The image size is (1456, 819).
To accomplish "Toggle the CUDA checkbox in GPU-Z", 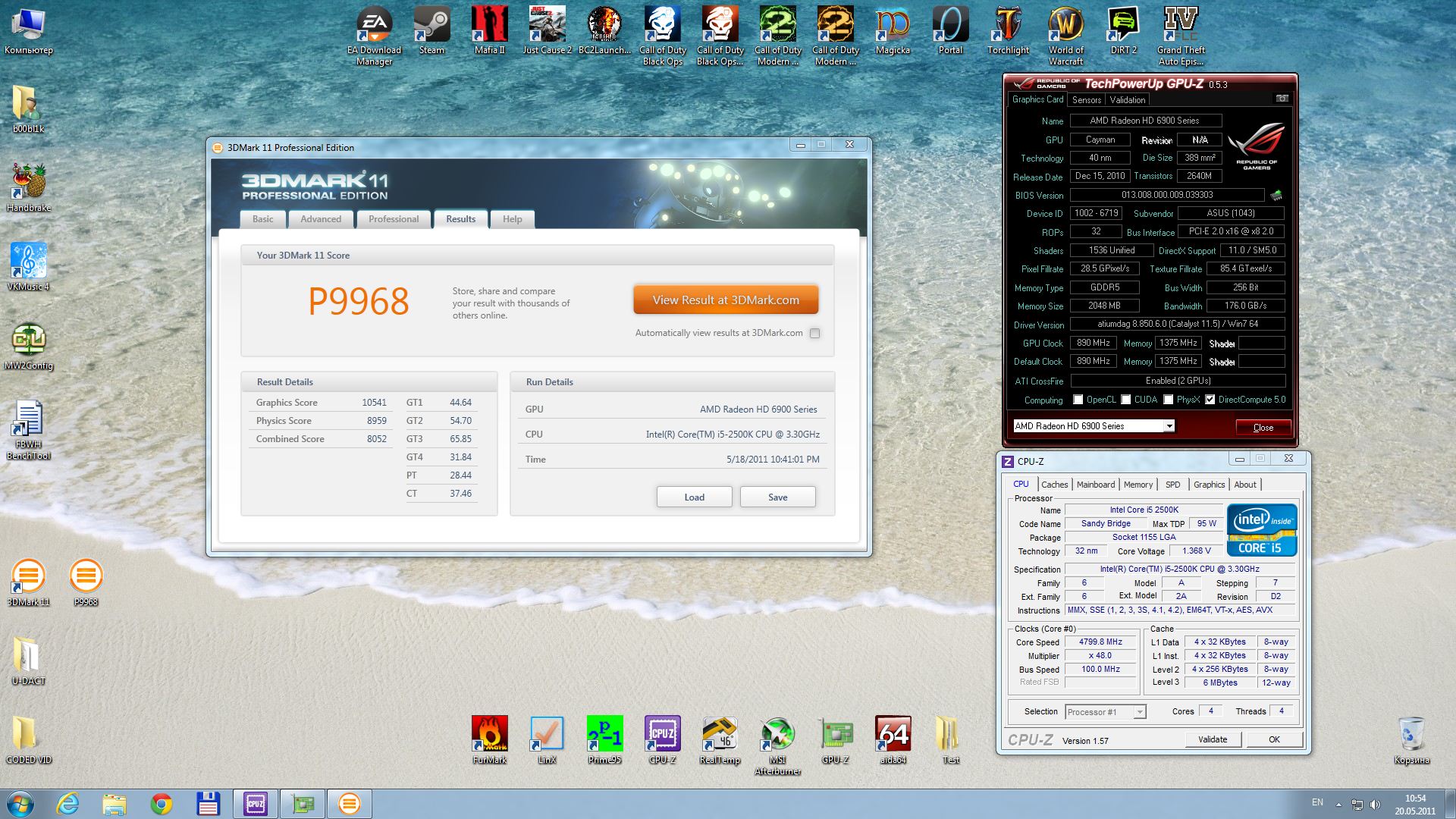I will (x=1126, y=400).
